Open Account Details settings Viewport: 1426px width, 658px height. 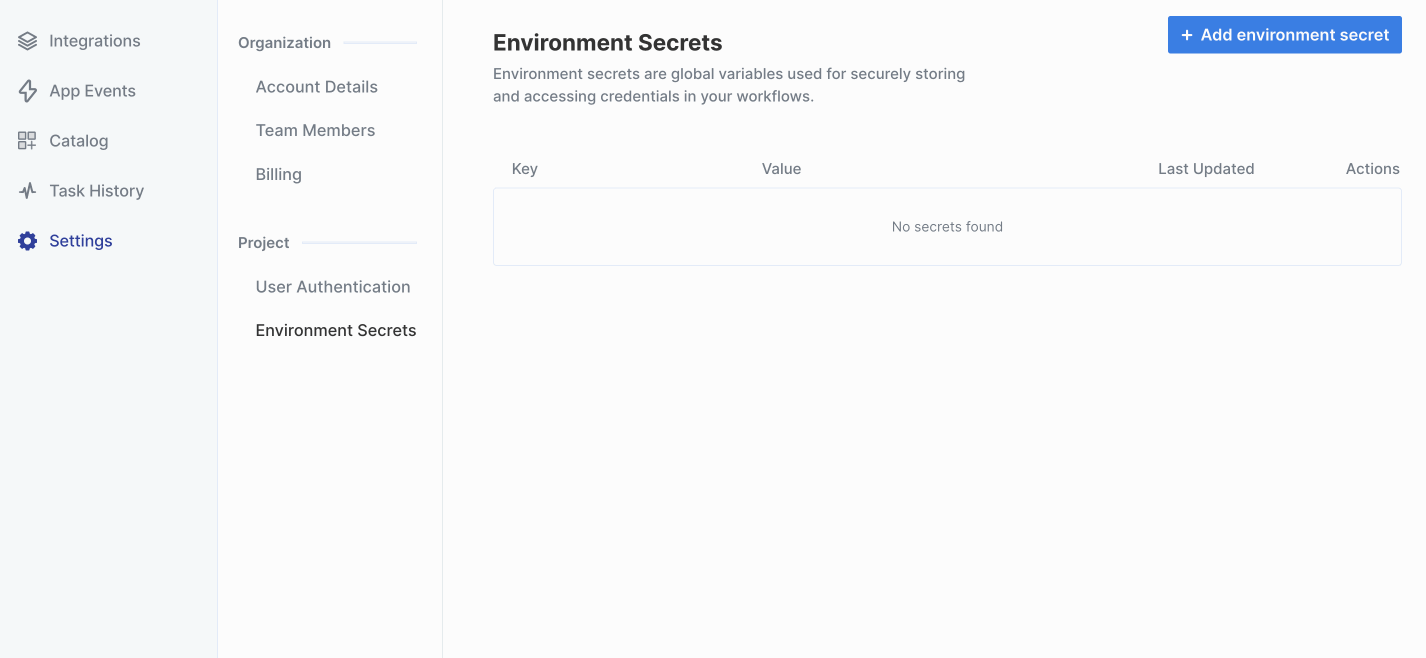pos(316,87)
